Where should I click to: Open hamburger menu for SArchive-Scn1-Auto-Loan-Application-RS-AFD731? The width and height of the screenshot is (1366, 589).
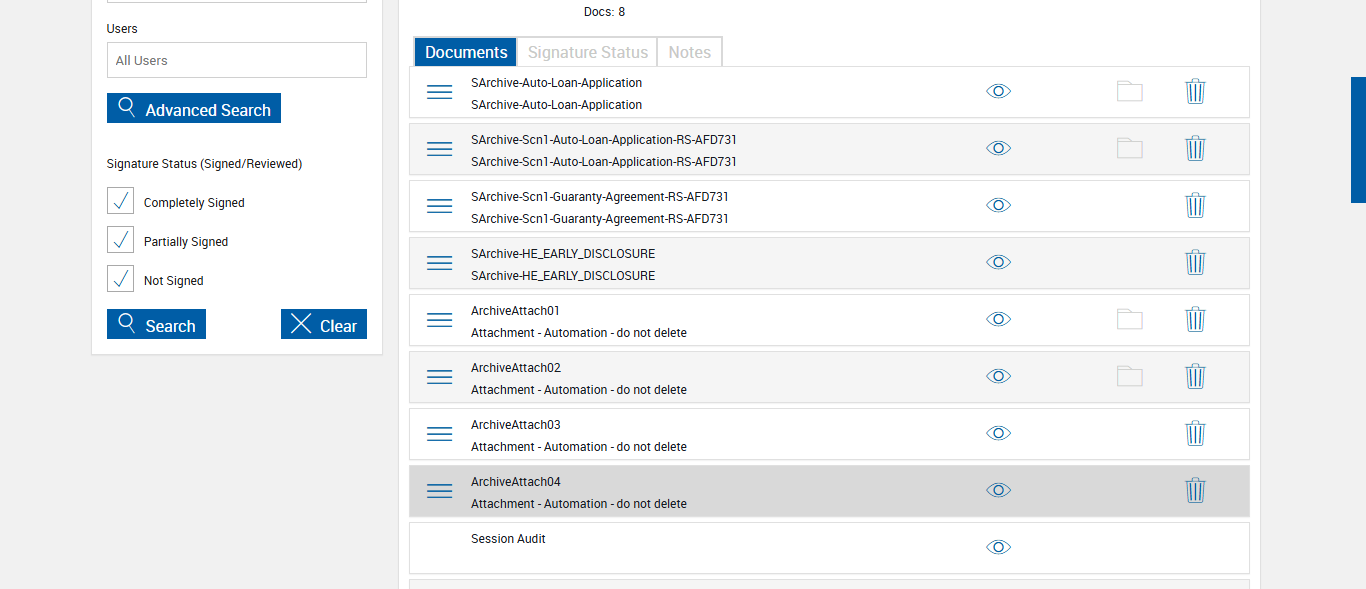tap(440, 149)
